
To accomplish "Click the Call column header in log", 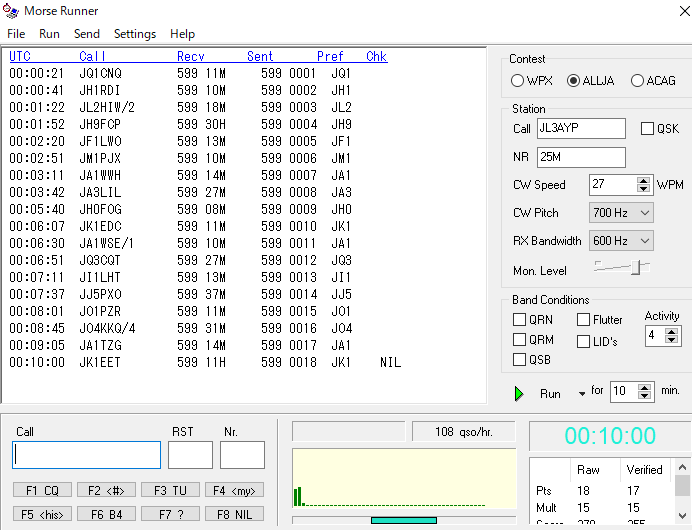I will [x=92, y=56].
